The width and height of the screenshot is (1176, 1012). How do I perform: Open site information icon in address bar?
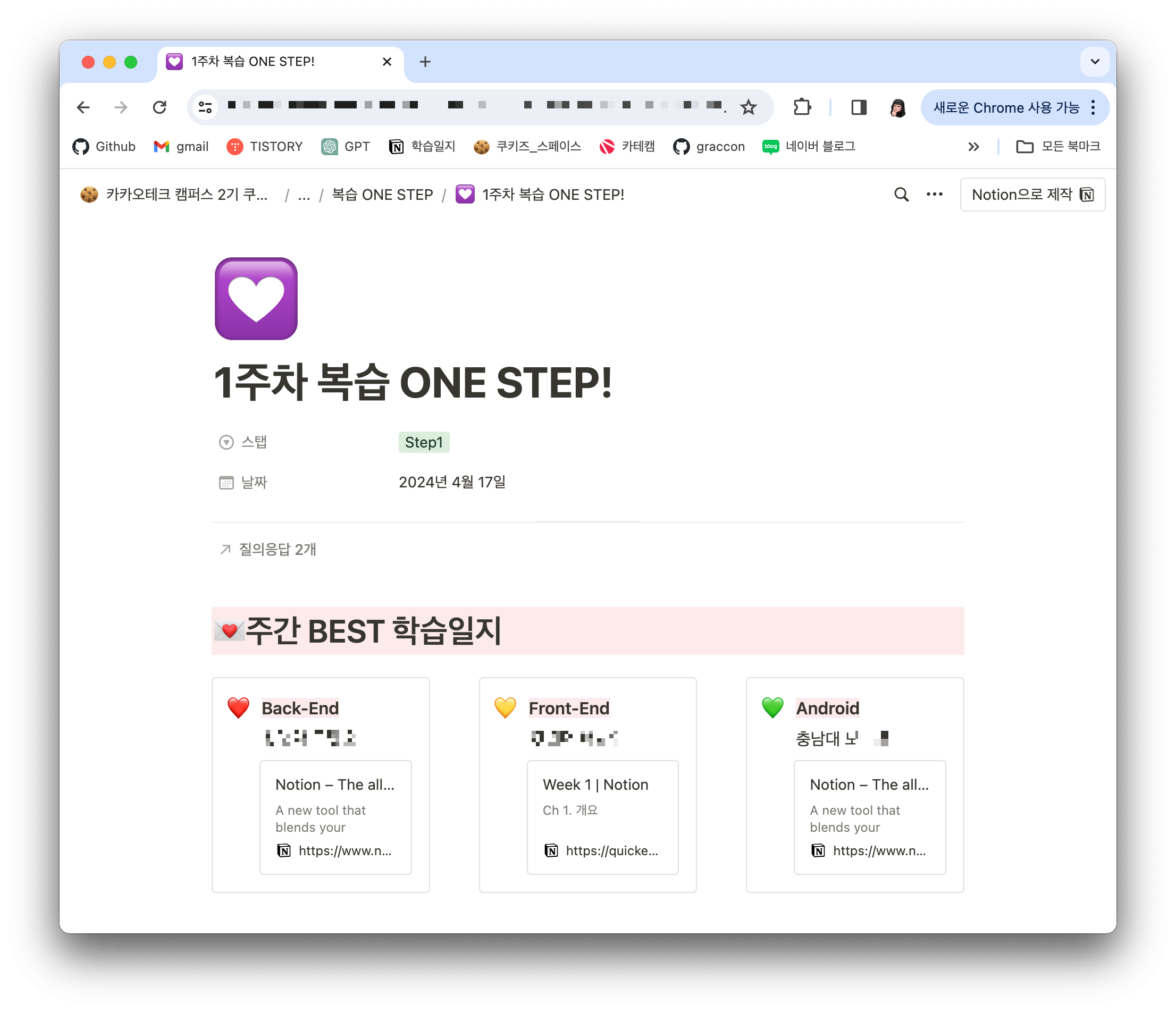205,107
